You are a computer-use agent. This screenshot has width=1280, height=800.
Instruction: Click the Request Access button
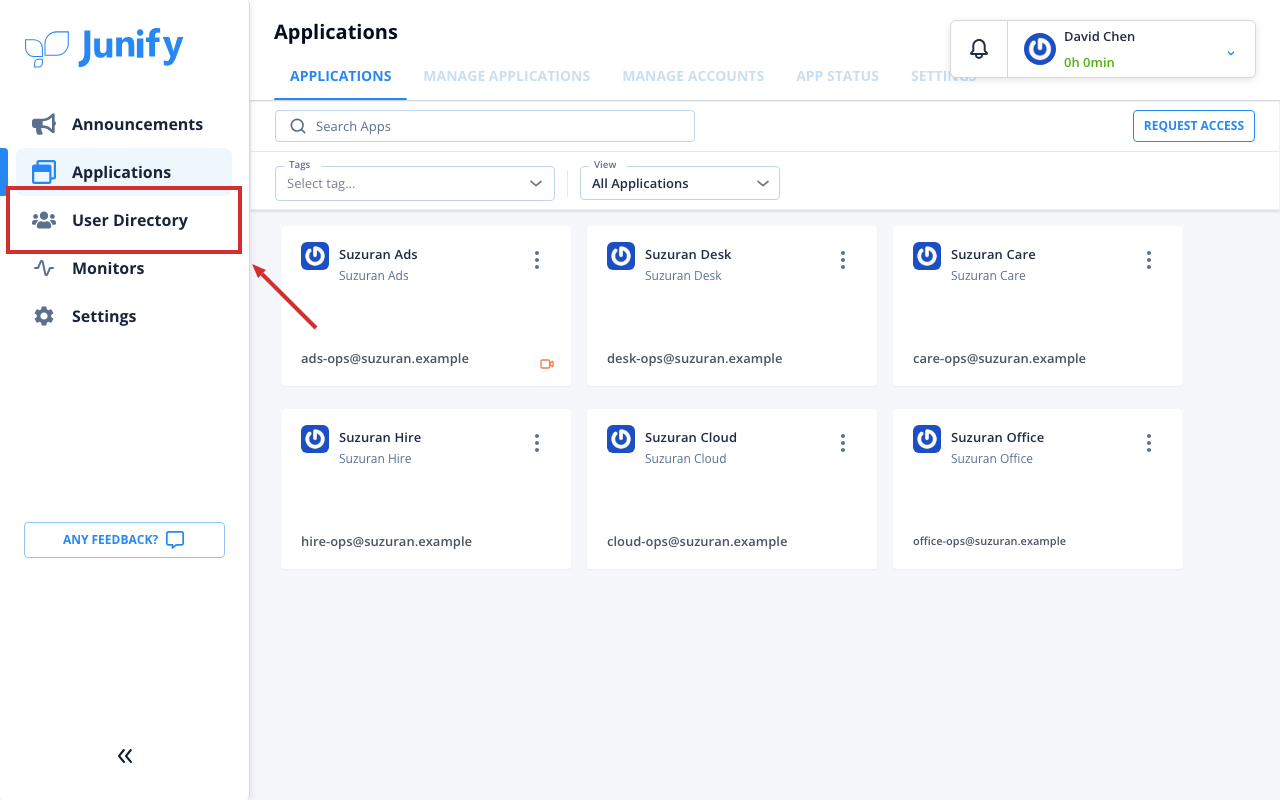point(1194,125)
